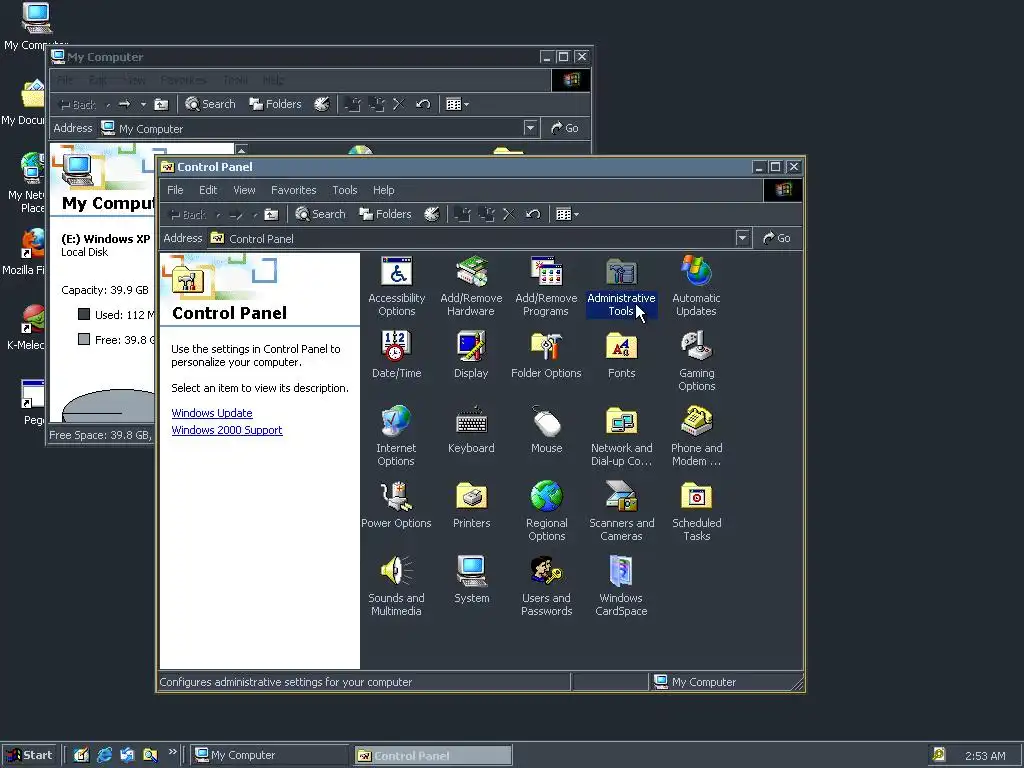The image size is (1024, 768).
Task: Toggle Folders in My Computer toolbar
Action: coord(276,104)
